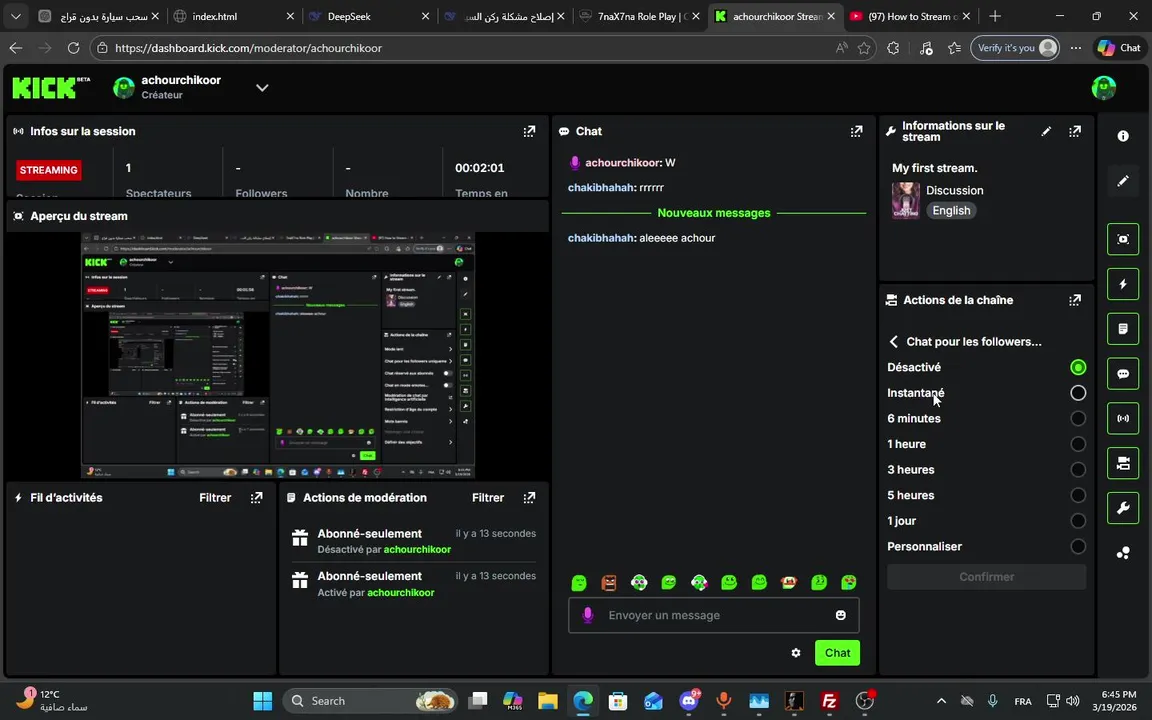Switch to the 7naX7na Role Play tab
Screen dimensions: 1152x720
click(639, 16)
